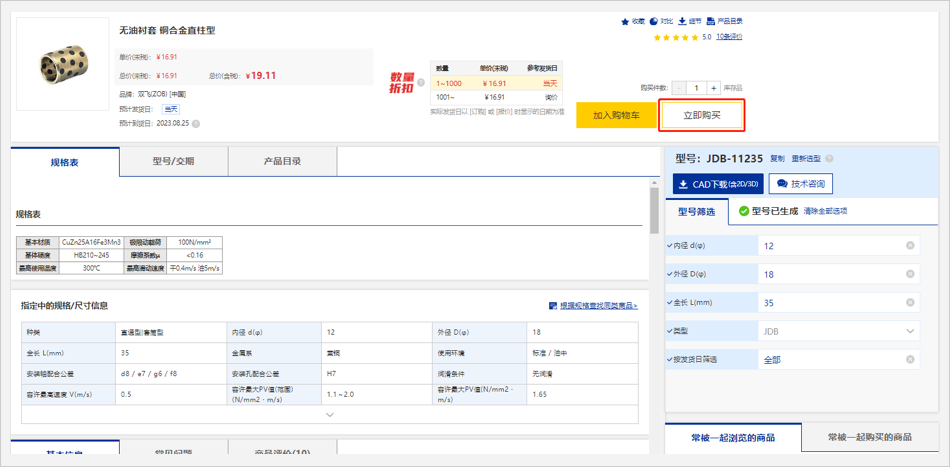Viewport: 950px width, 467px height.
Task: Click the 收藏 star icon
Action: coord(626,21)
